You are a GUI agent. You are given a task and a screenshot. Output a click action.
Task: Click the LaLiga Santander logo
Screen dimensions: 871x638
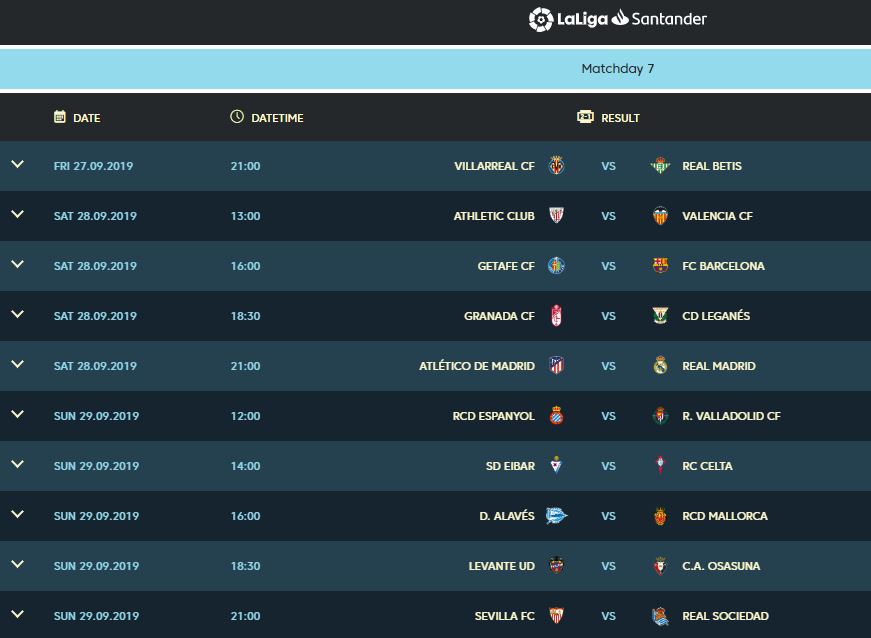pos(618,19)
